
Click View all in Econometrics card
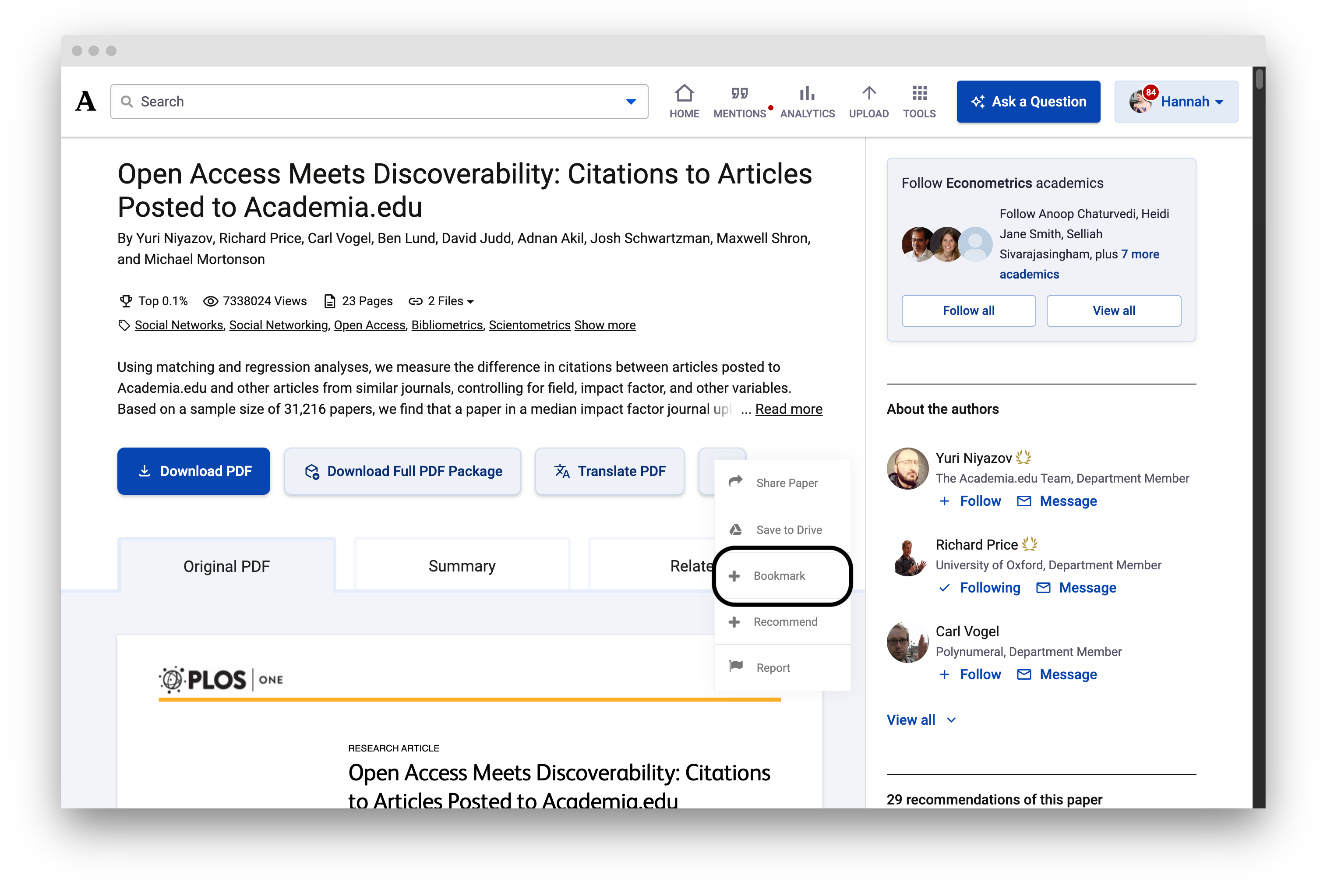[x=1113, y=310]
